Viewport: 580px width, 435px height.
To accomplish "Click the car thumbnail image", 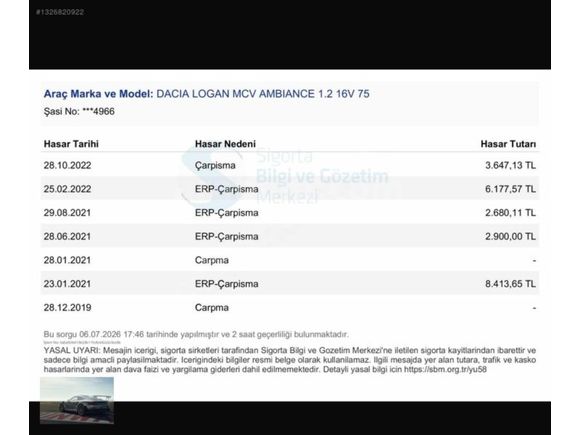I will (x=77, y=401).
